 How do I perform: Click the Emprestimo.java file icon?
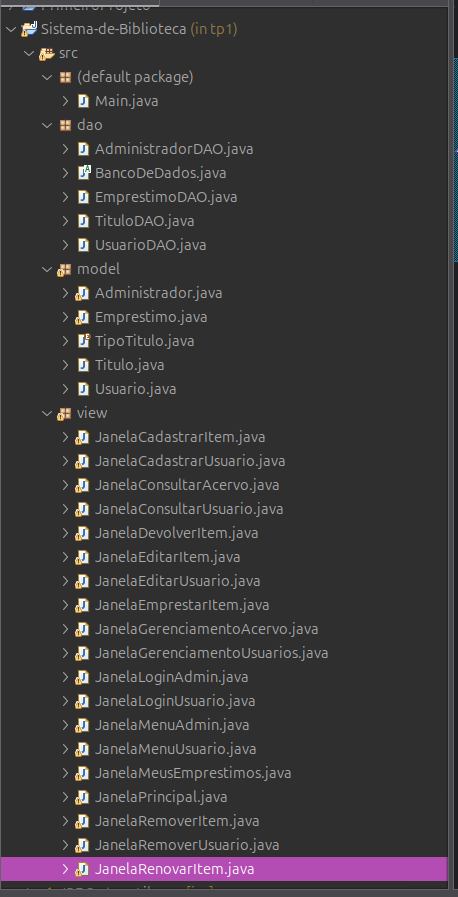point(82,317)
